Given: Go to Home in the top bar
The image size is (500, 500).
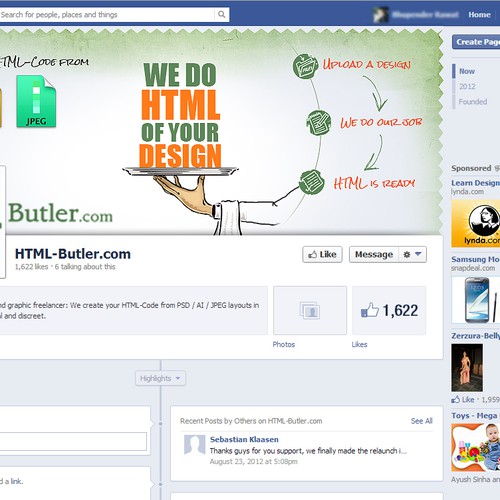Looking at the screenshot, I should [x=479, y=15].
